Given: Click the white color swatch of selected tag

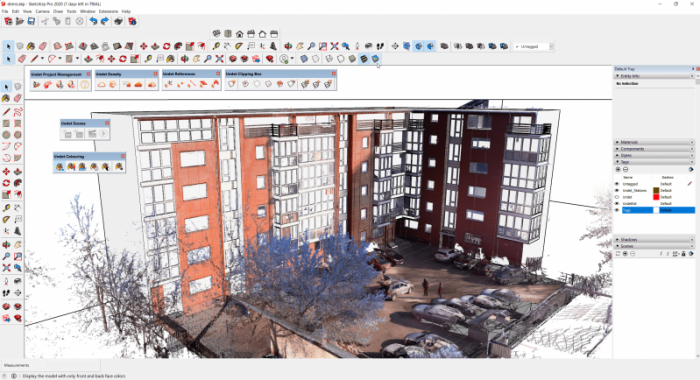Looking at the screenshot, I should pyautogui.click(x=656, y=210).
